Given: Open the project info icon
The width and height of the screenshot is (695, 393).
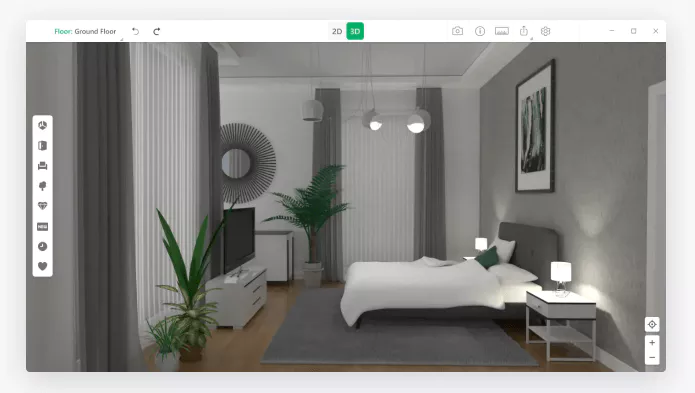Looking at the screenshot, I should tap(480, 31).
